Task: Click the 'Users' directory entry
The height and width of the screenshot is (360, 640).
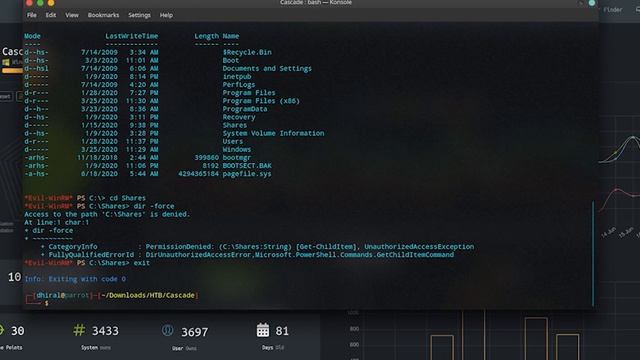Action: 233,142
